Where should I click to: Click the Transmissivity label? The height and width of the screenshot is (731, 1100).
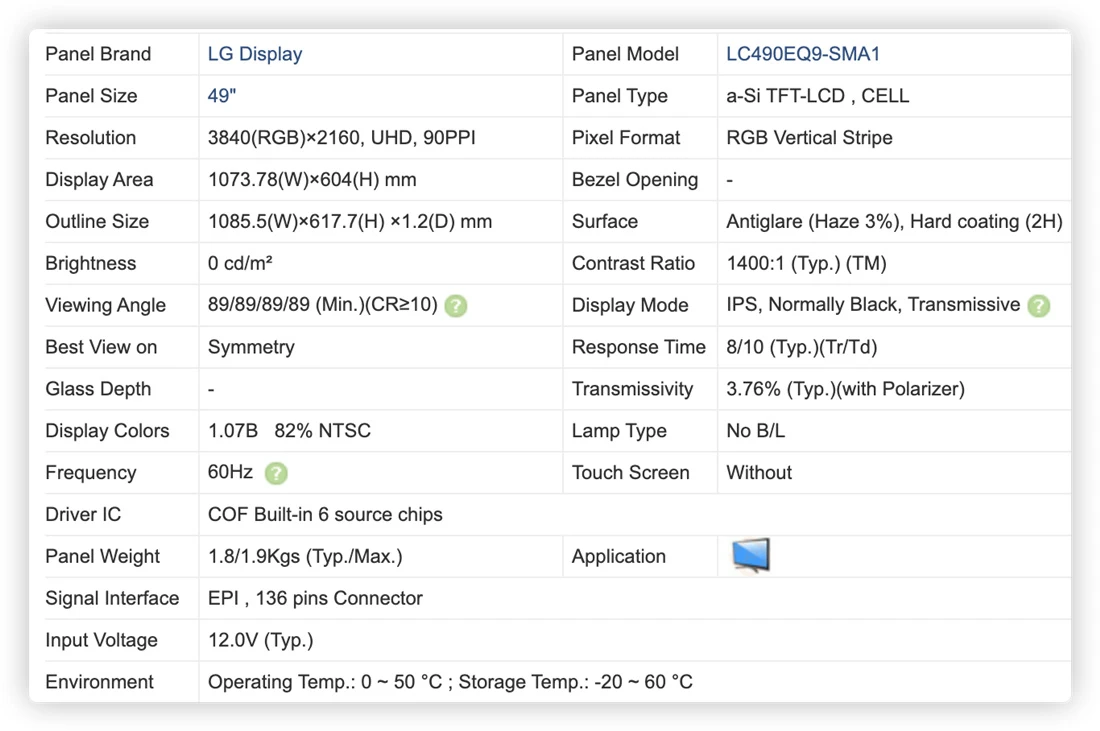[x=632, y=389]
